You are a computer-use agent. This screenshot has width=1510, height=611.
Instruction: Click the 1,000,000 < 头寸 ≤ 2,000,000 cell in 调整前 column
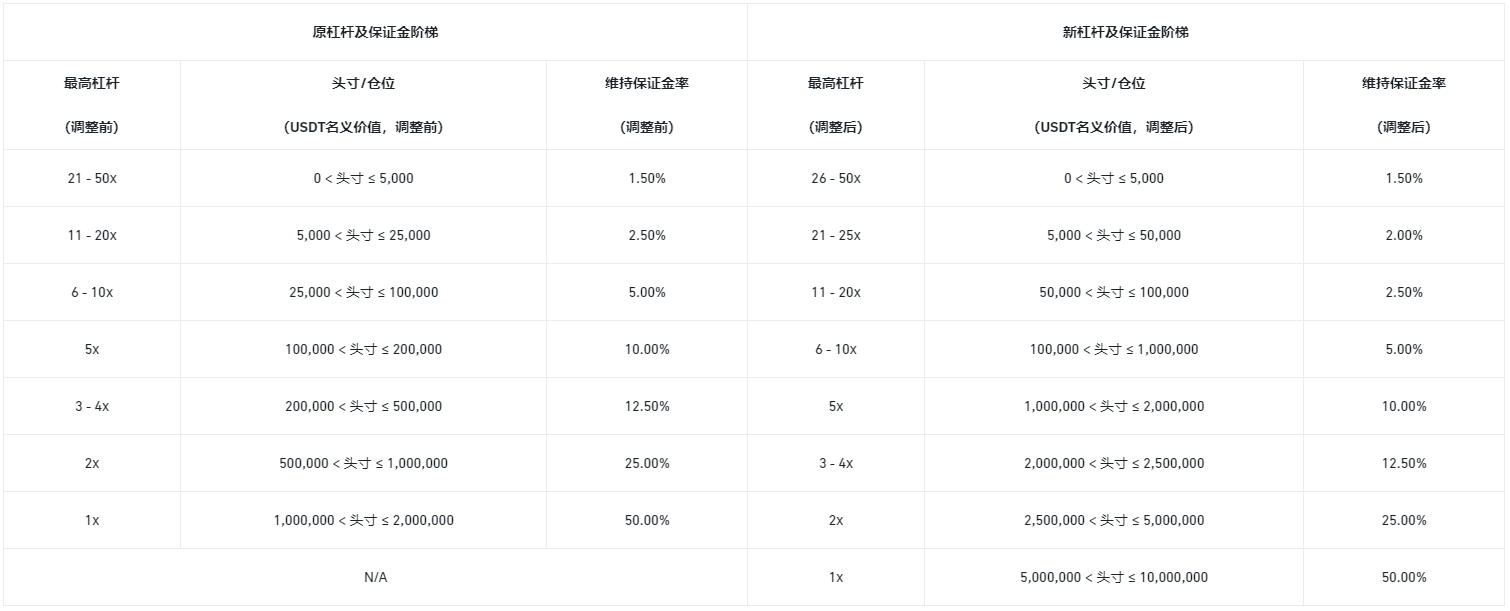[363, 520]
